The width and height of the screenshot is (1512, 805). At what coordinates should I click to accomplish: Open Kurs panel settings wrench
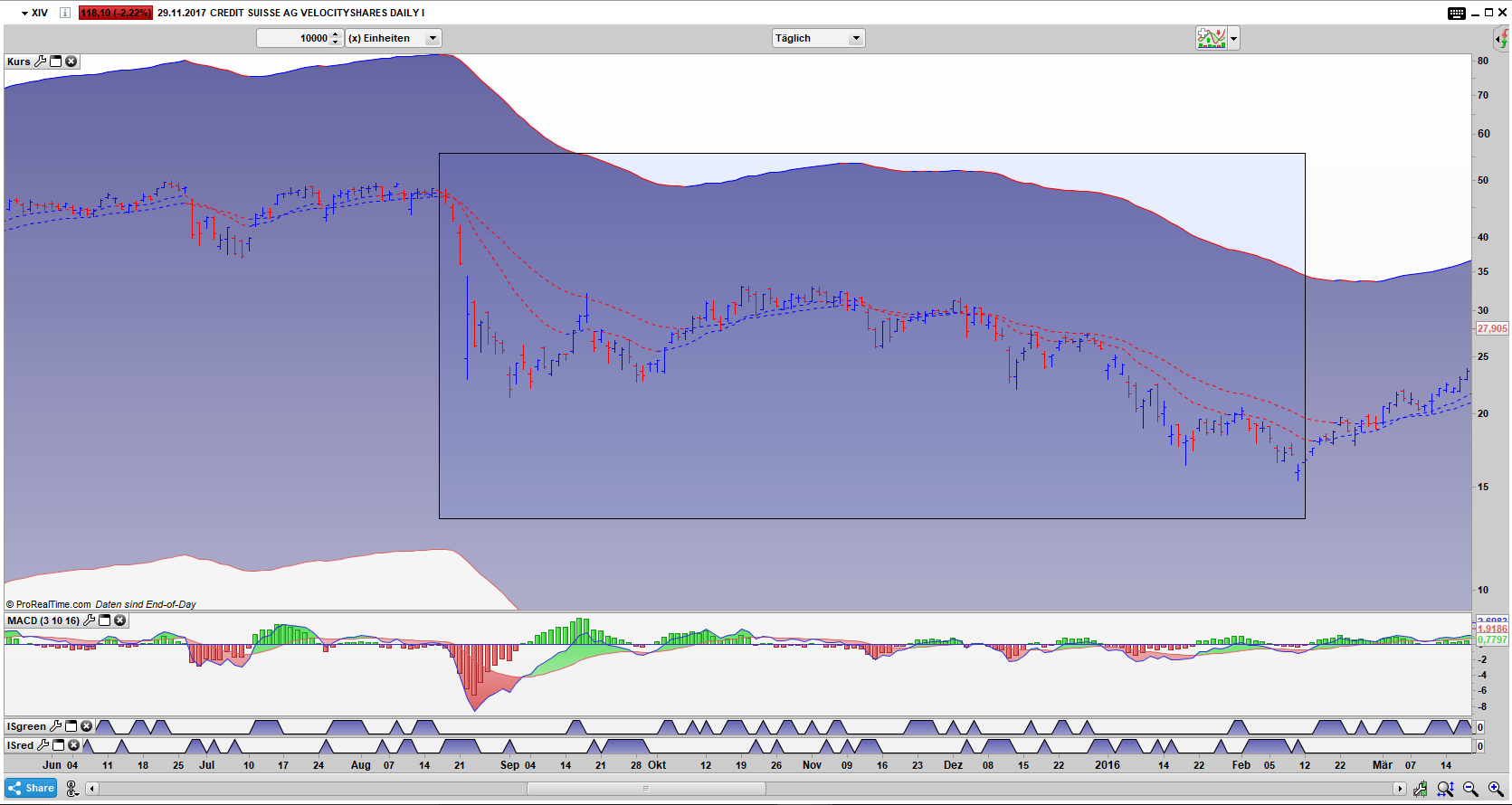click(40, 62)
